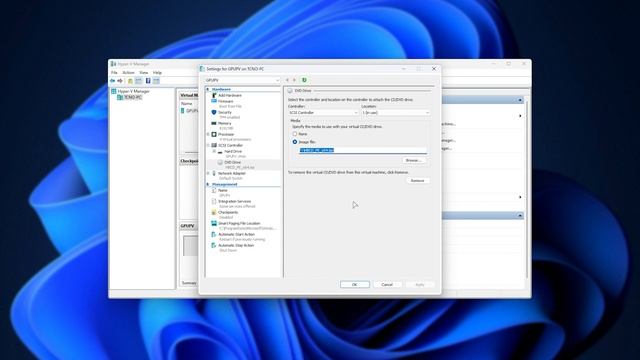Close the Settings dialog window
The width and height of the screenshot is (640, 360).
pyautogui.click(x=434, y=69)
